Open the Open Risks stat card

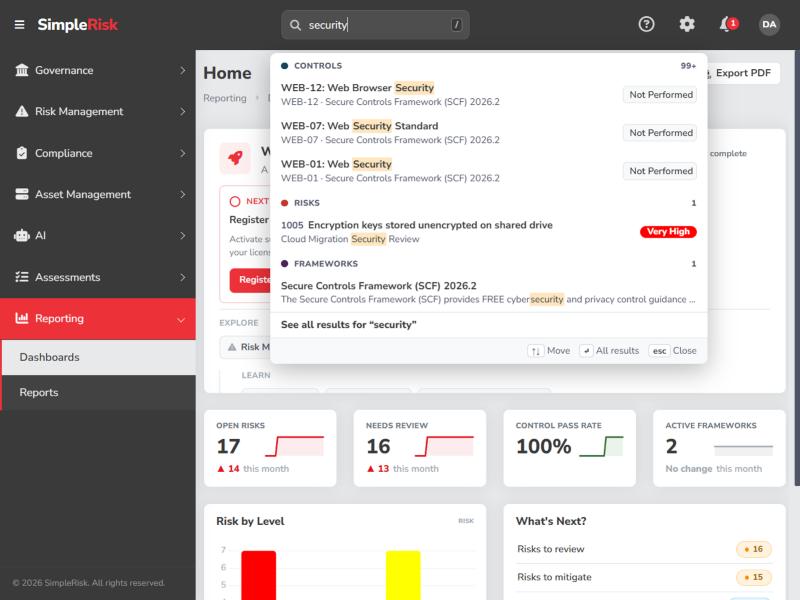pos(270,448)
